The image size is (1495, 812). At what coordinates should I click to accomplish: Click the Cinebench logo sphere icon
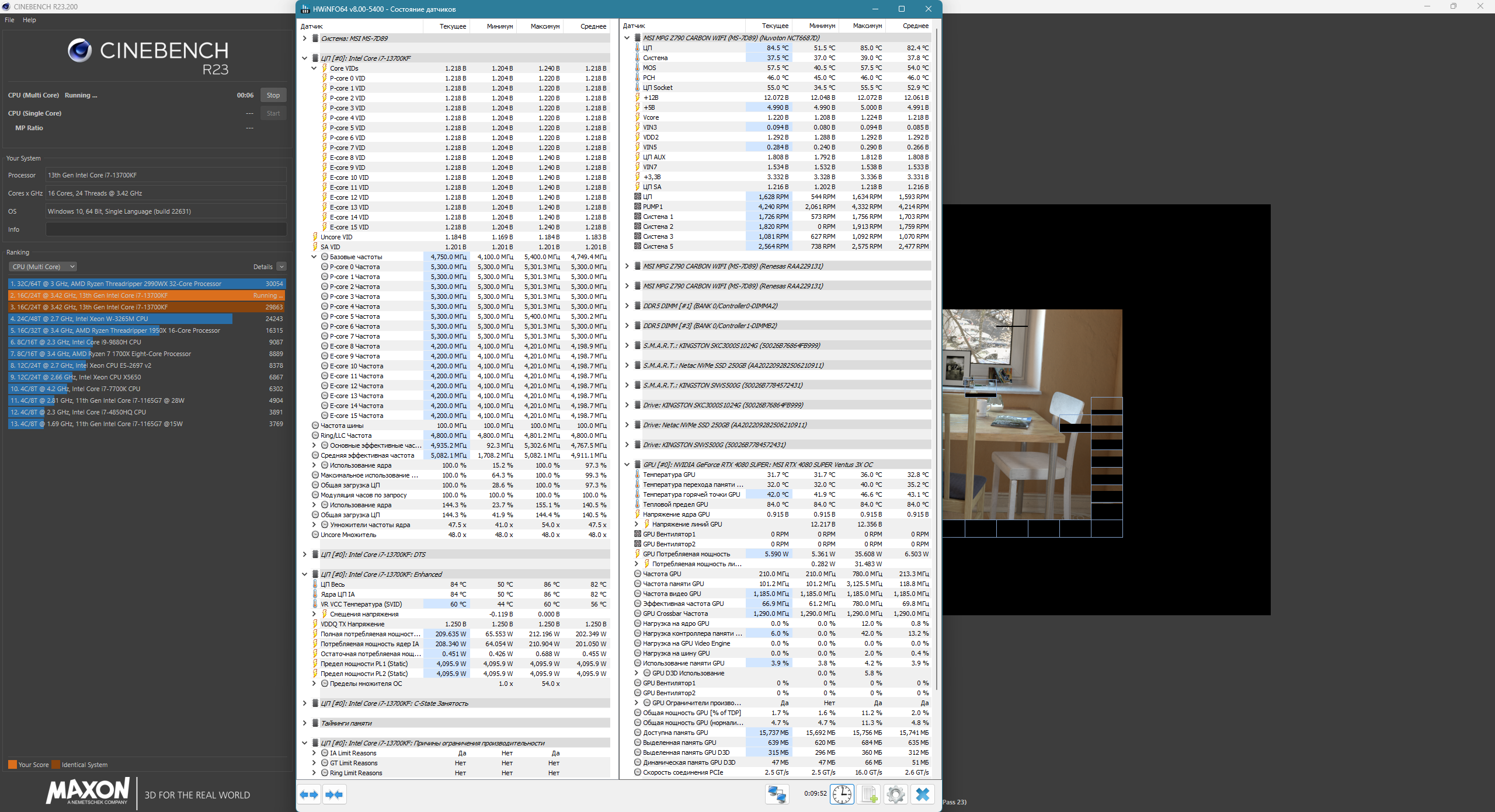point(79,51)
